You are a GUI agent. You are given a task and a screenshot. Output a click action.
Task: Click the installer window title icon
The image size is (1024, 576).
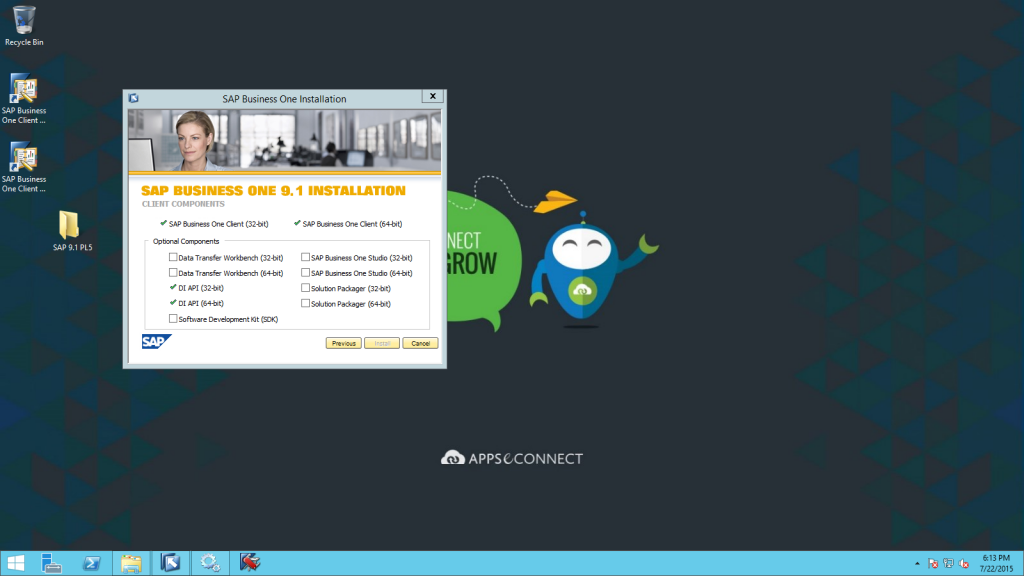click(134, 98)
